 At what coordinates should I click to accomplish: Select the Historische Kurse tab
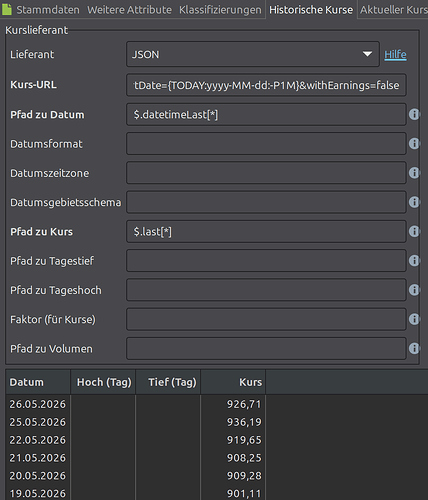coord(311,10)
